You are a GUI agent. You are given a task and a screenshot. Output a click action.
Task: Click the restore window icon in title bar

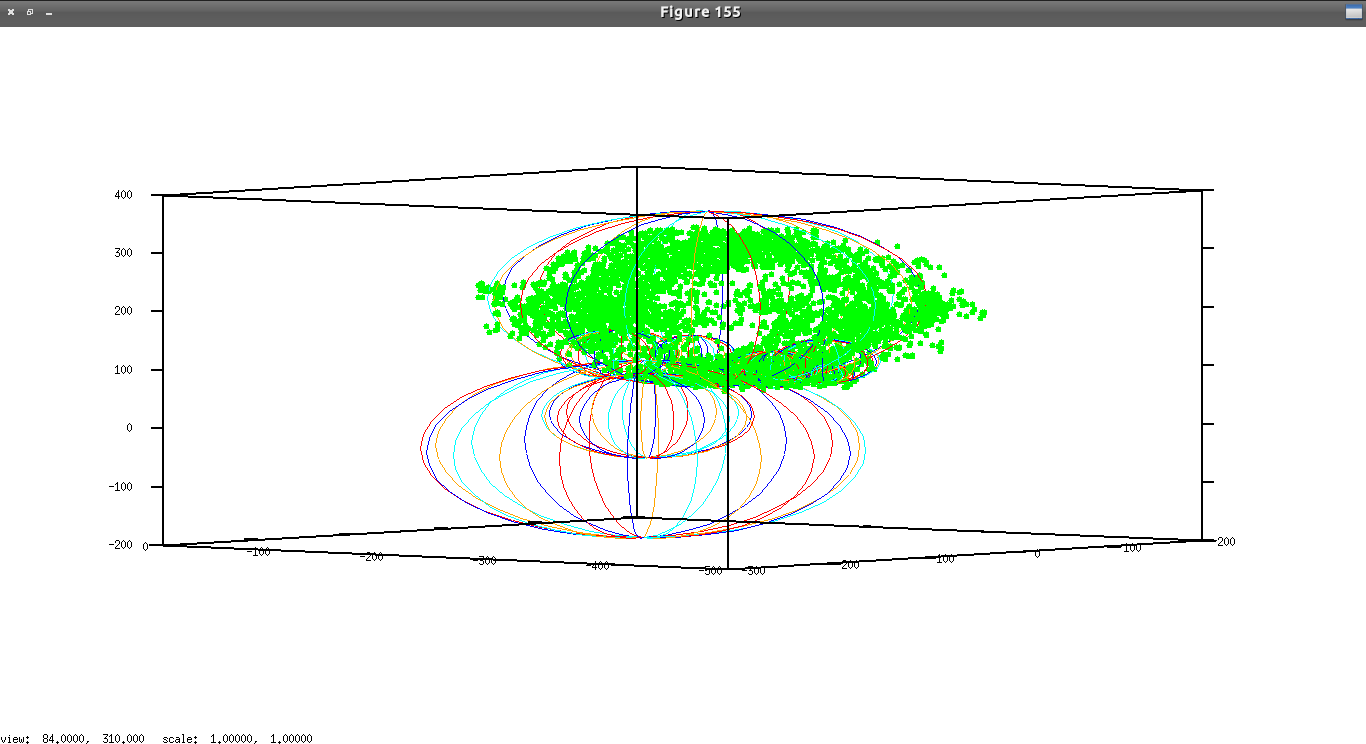[30, 12]
